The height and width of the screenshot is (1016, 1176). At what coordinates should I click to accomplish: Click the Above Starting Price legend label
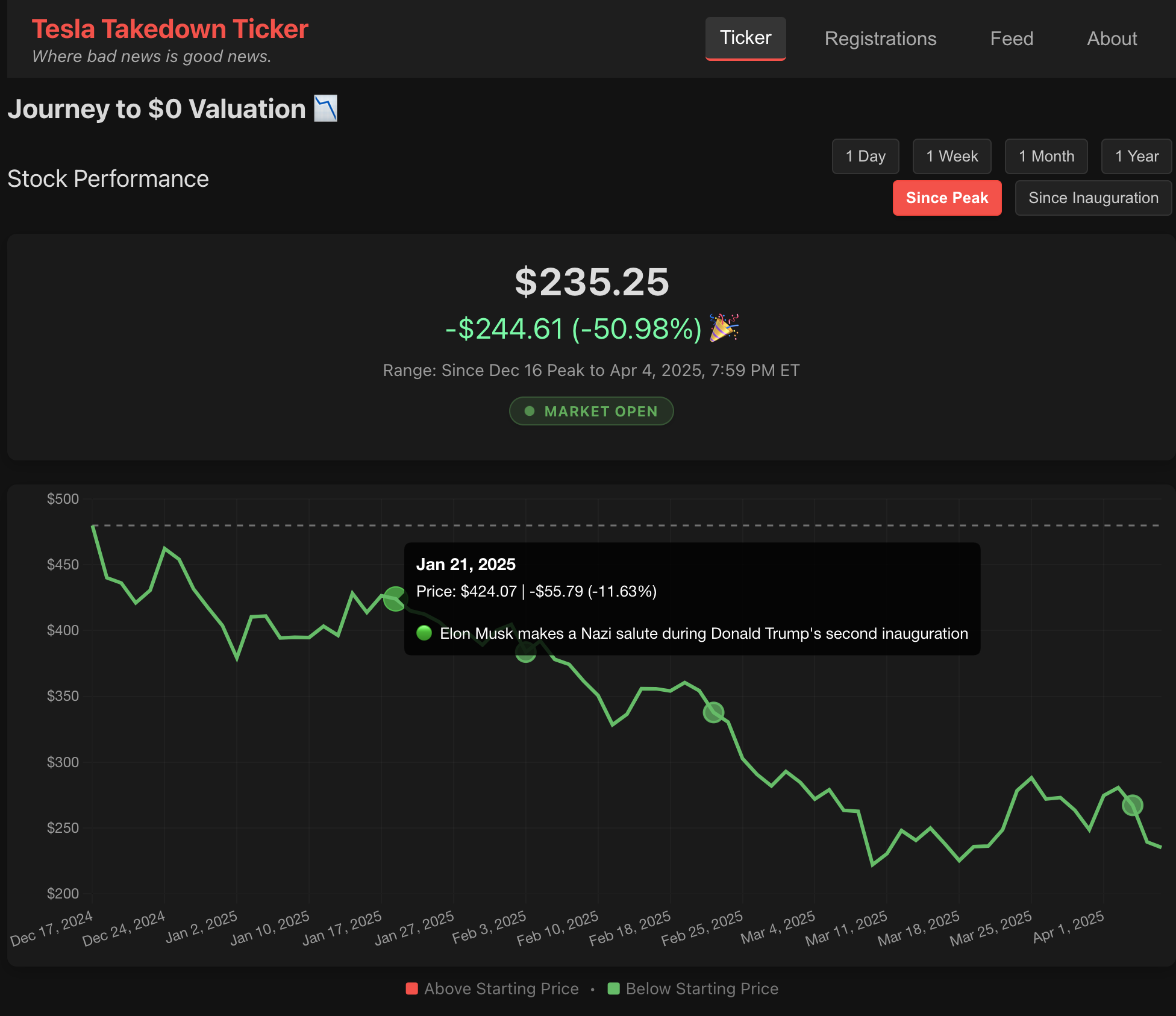click(x=501, y=988)
